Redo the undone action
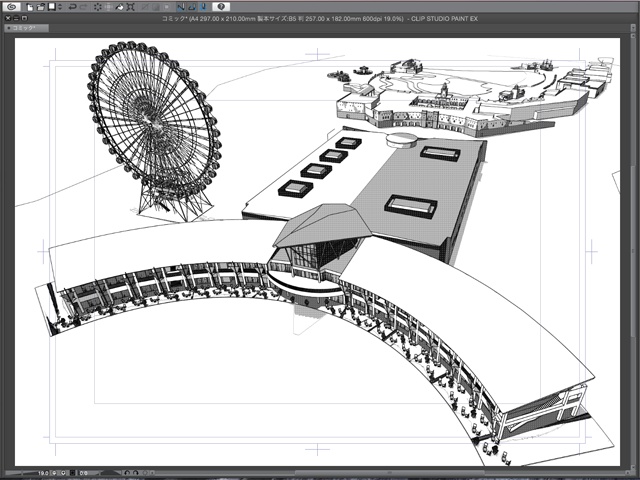640x480 pixels. pos(84,7)
